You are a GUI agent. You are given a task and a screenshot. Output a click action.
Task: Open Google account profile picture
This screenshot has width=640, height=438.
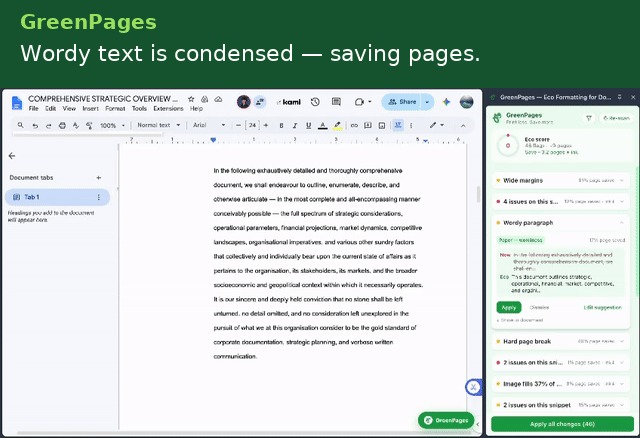466,102
